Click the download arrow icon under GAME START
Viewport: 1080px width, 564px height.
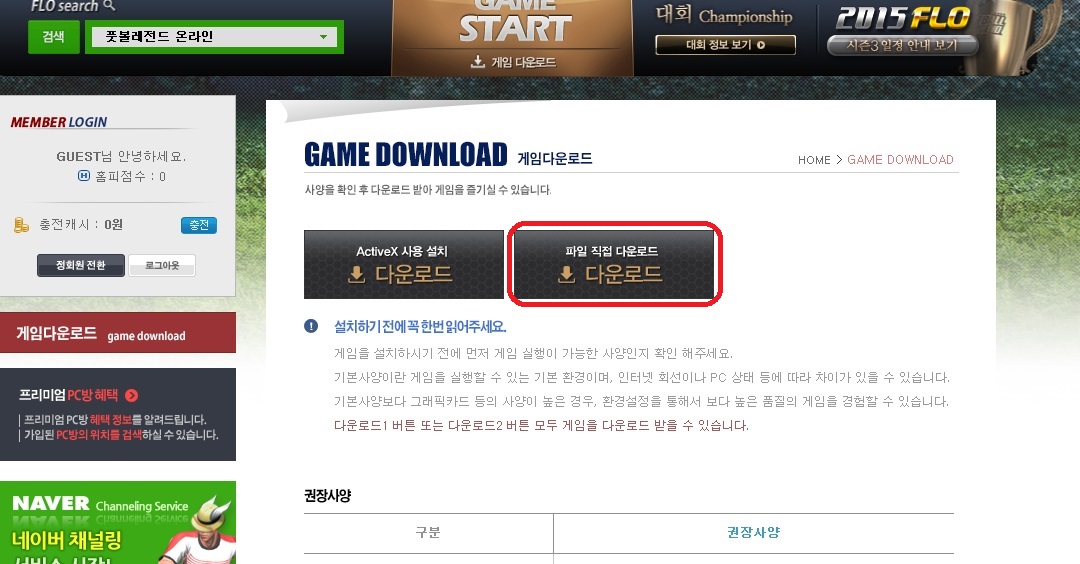tap(477, 62)
